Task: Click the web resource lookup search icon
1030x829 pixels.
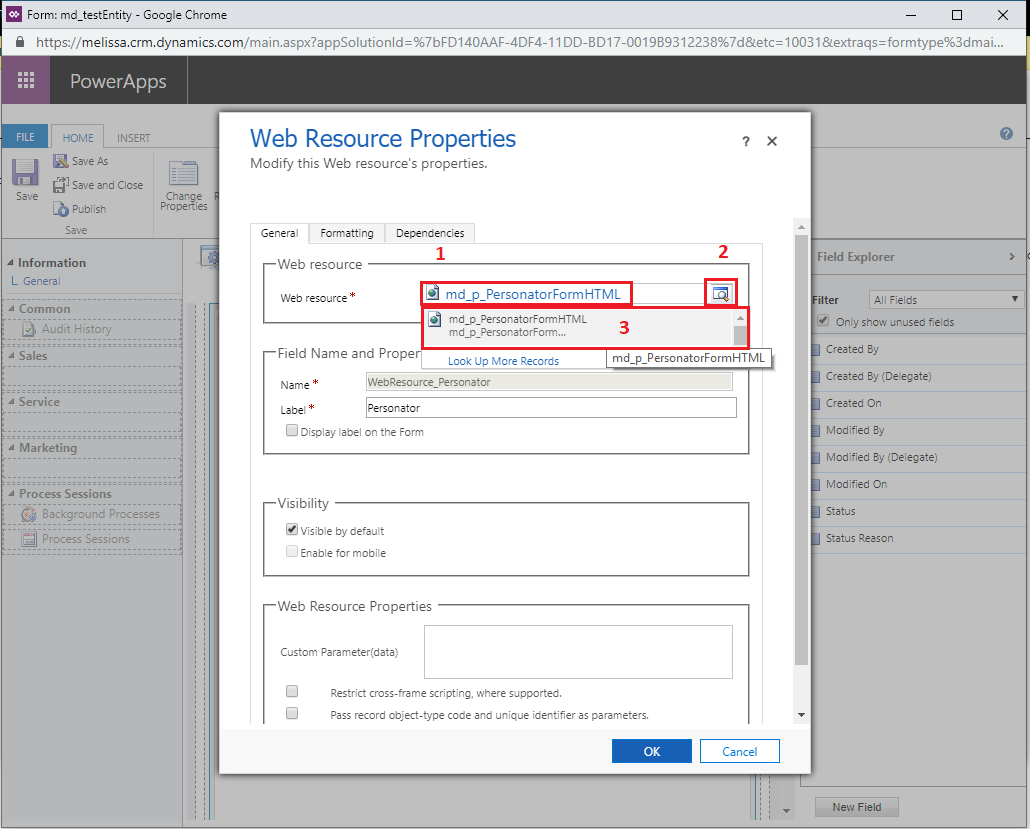Action: (721, 294)
